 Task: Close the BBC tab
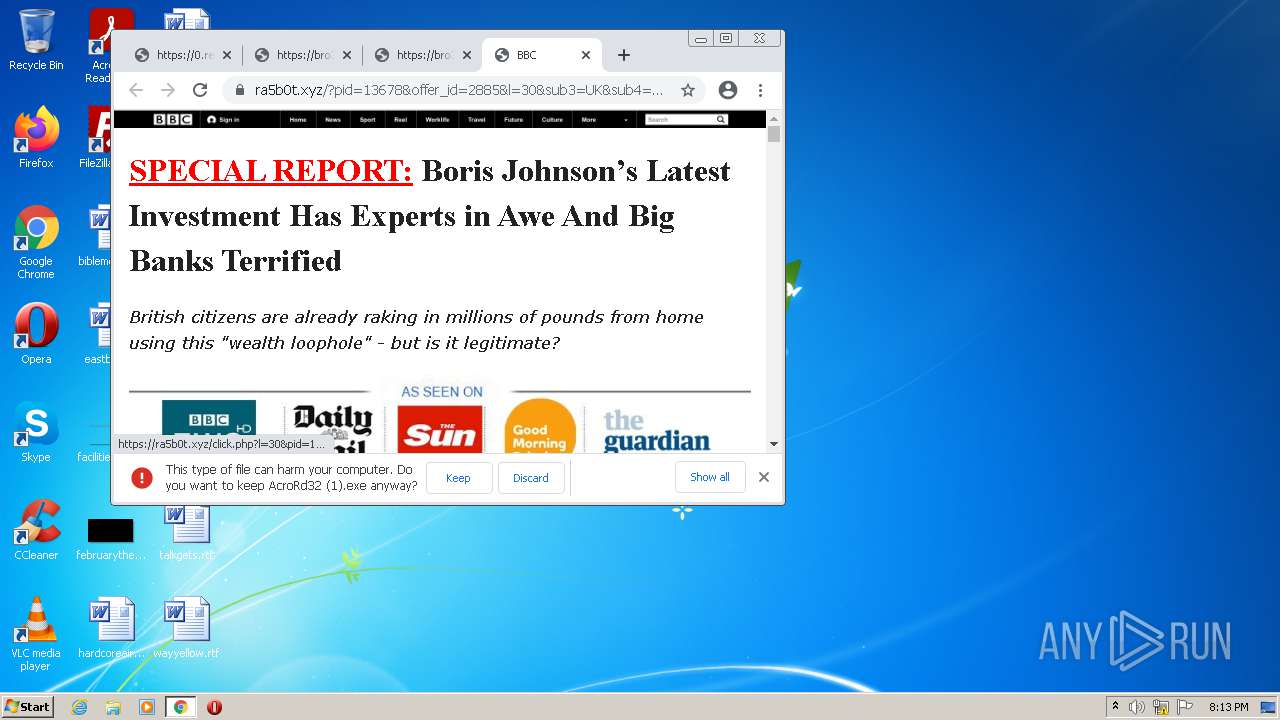point(586,55)
